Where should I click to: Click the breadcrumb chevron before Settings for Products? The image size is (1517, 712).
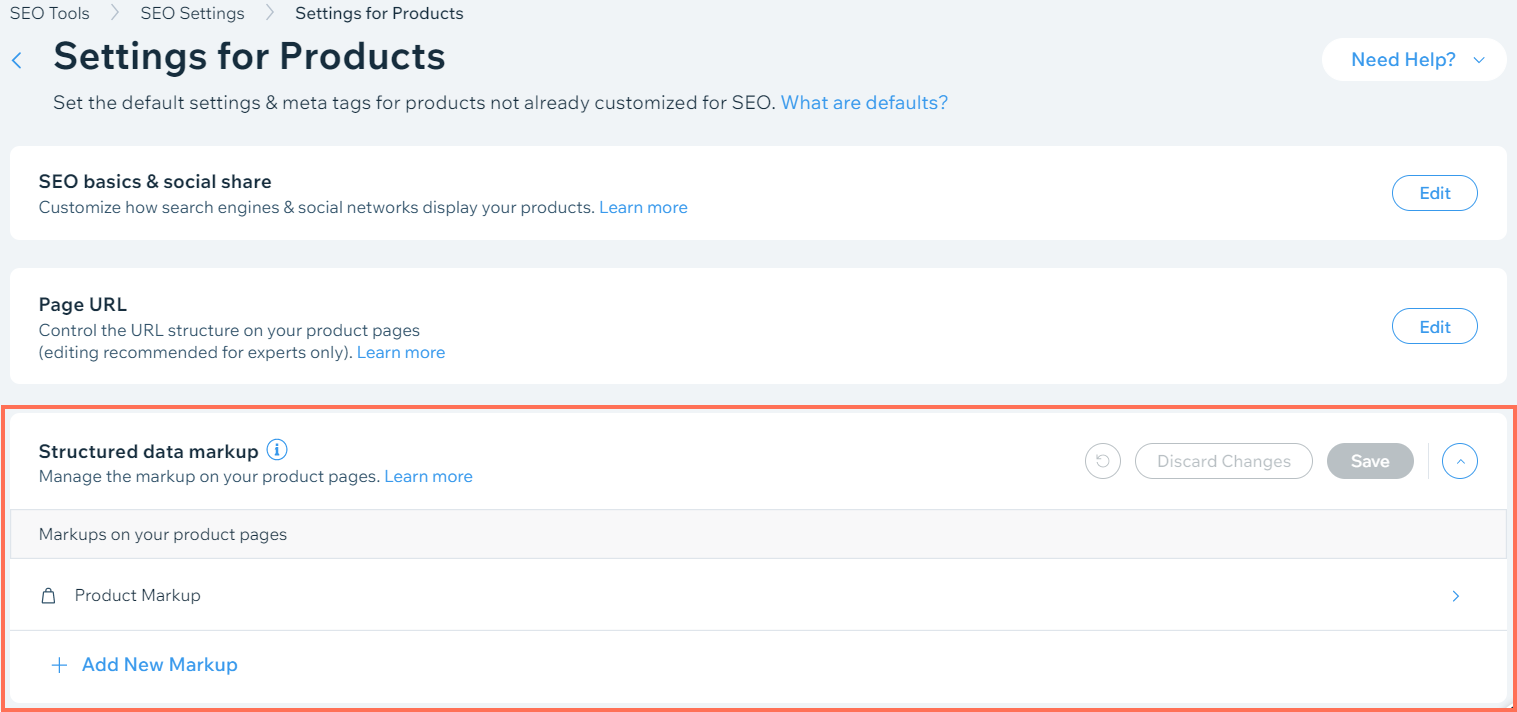[x=268, y=13]
